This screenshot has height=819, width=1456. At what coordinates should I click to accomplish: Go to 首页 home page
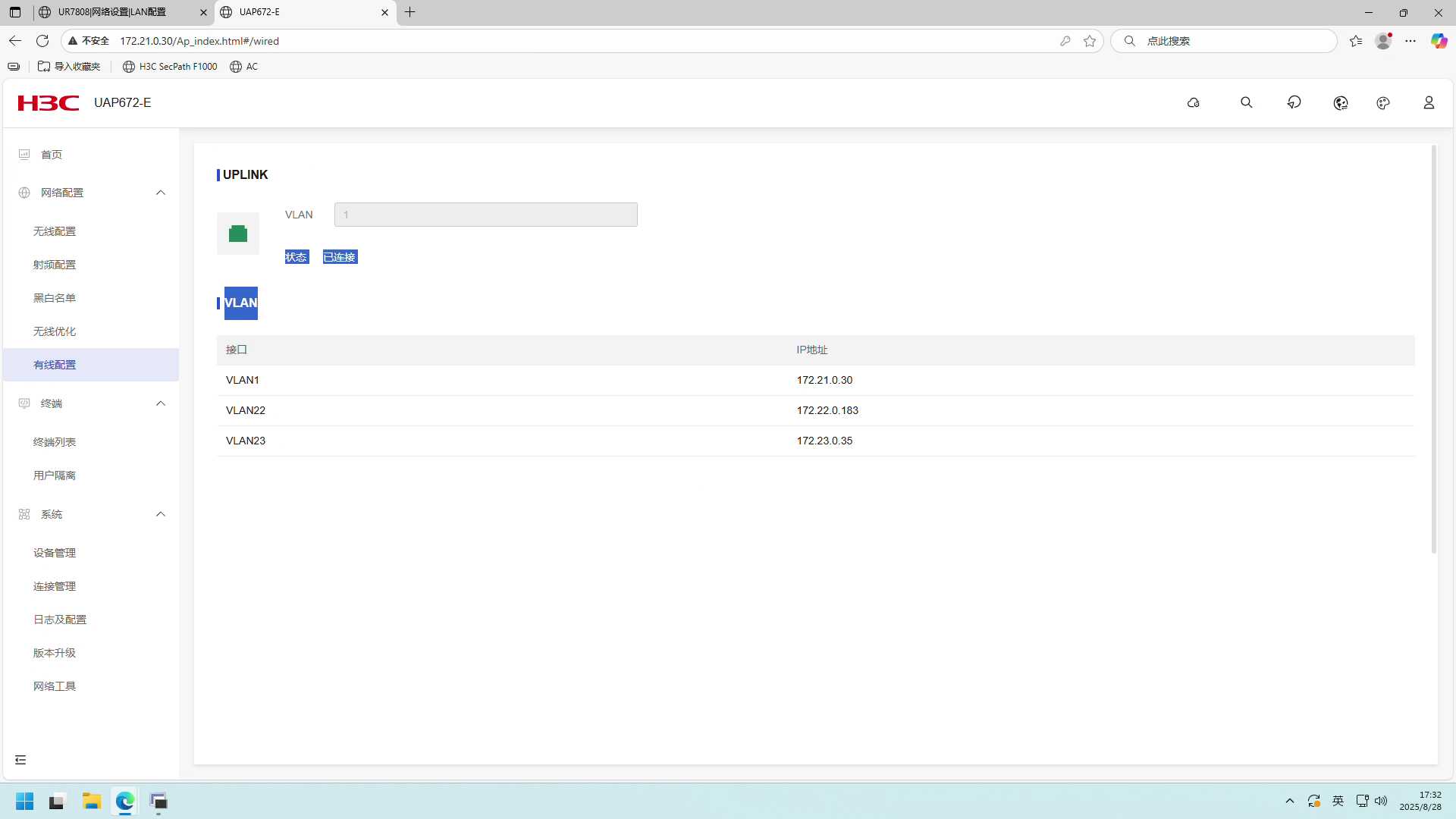click(52, 155)
